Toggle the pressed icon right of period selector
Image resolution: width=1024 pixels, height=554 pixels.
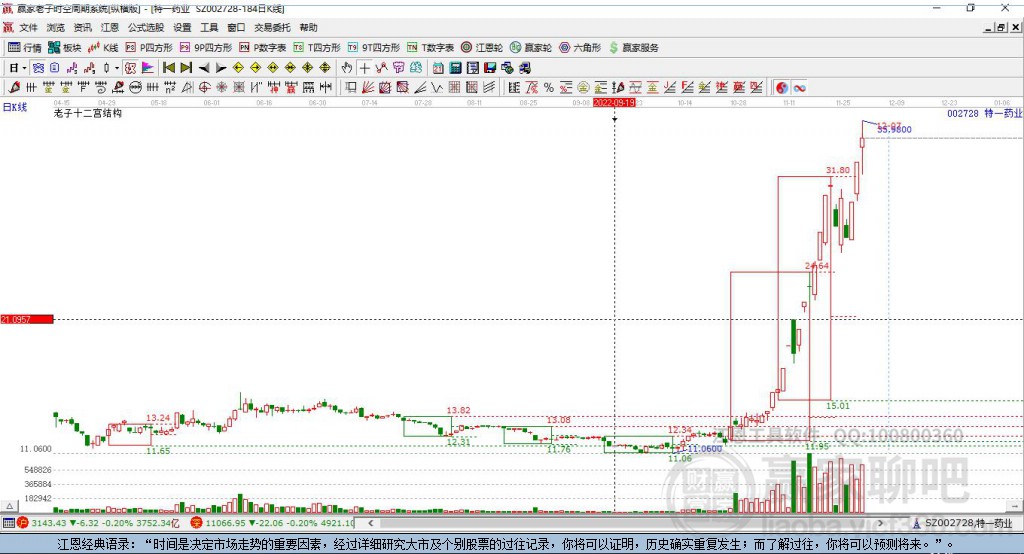pos(39,67)
